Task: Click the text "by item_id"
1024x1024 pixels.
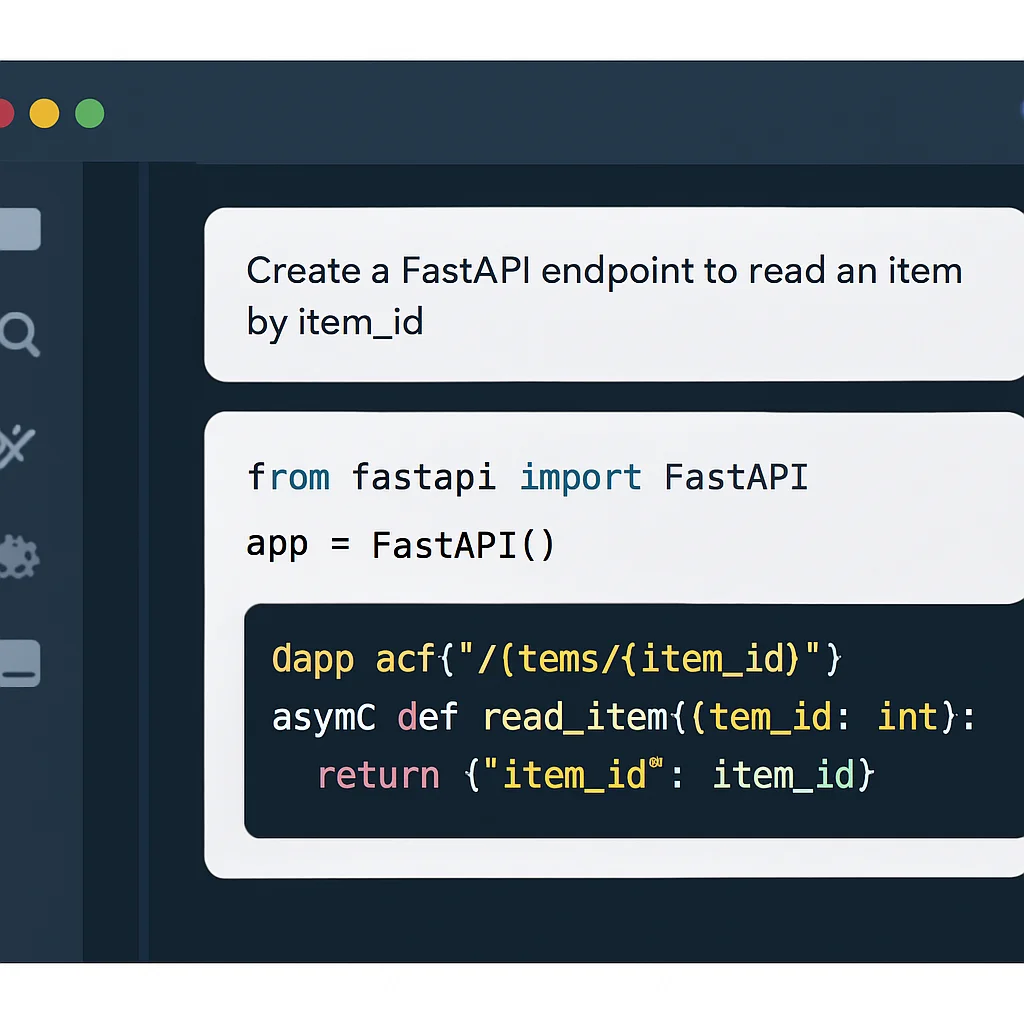Action: click(335, 323)
